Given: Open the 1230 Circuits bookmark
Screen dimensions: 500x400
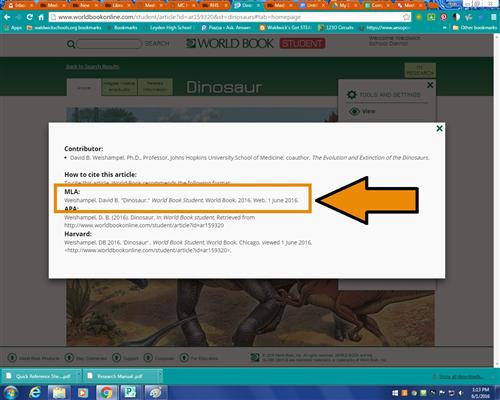Looking at the screenshot, I should pyautogui.click(x=336, y=28).
